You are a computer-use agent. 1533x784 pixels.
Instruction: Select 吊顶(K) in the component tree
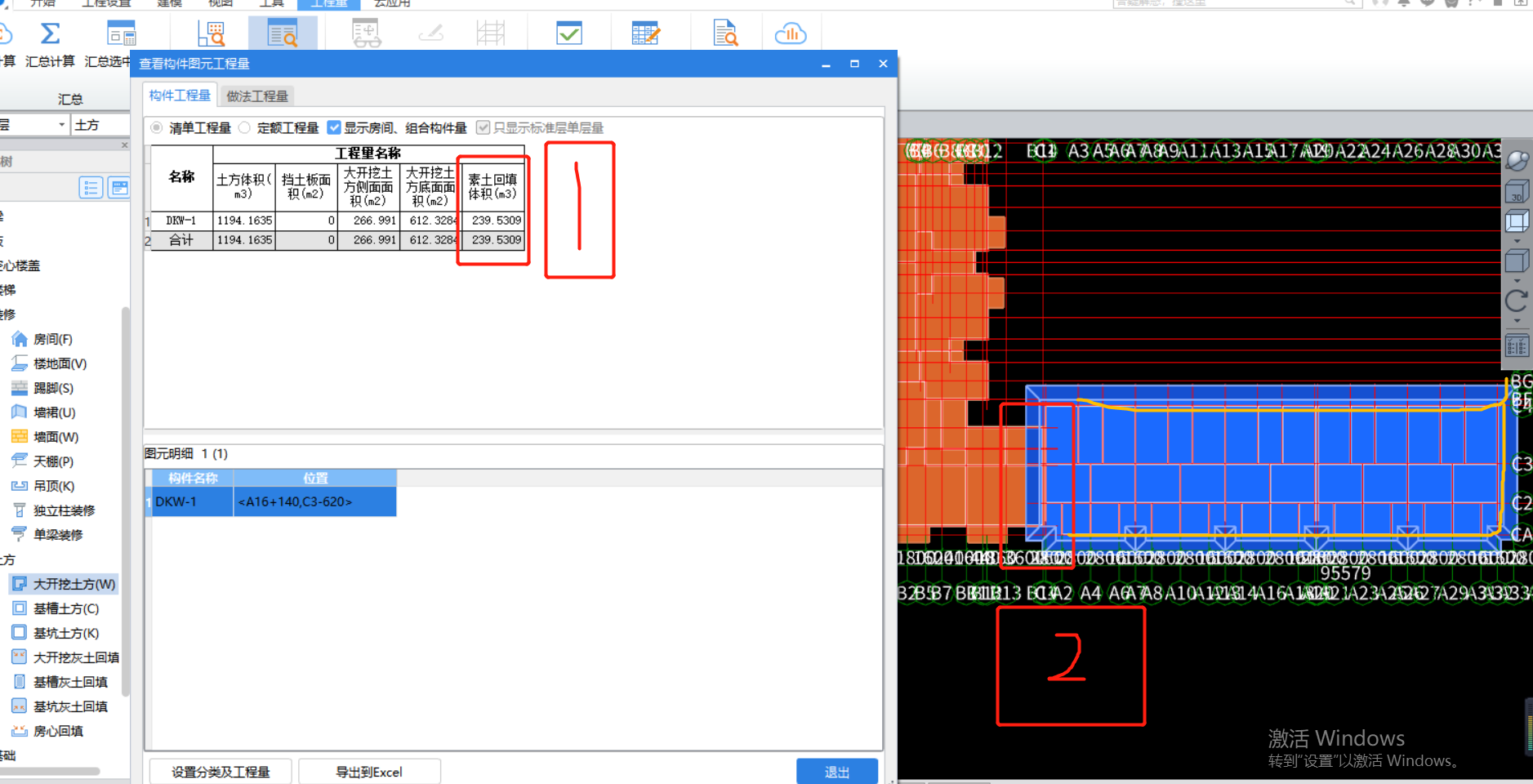pyautogui.click(x=53, y=486)
